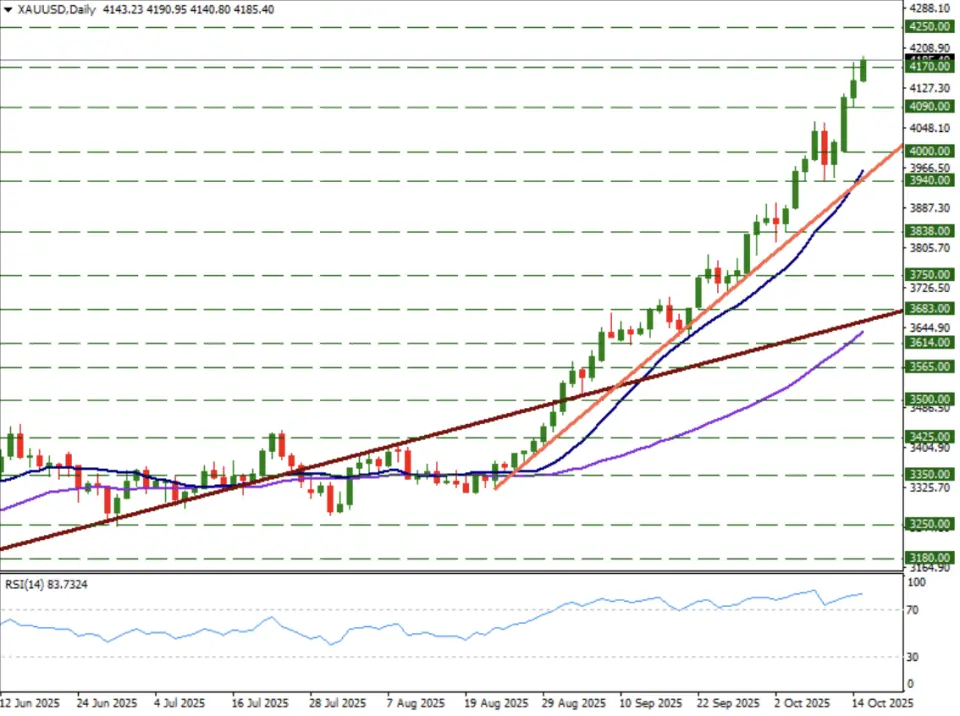Select the 3750.00 price level tag
Image resolution: width=960 pixels, height=716 pixels.
[x=929, y=274]
